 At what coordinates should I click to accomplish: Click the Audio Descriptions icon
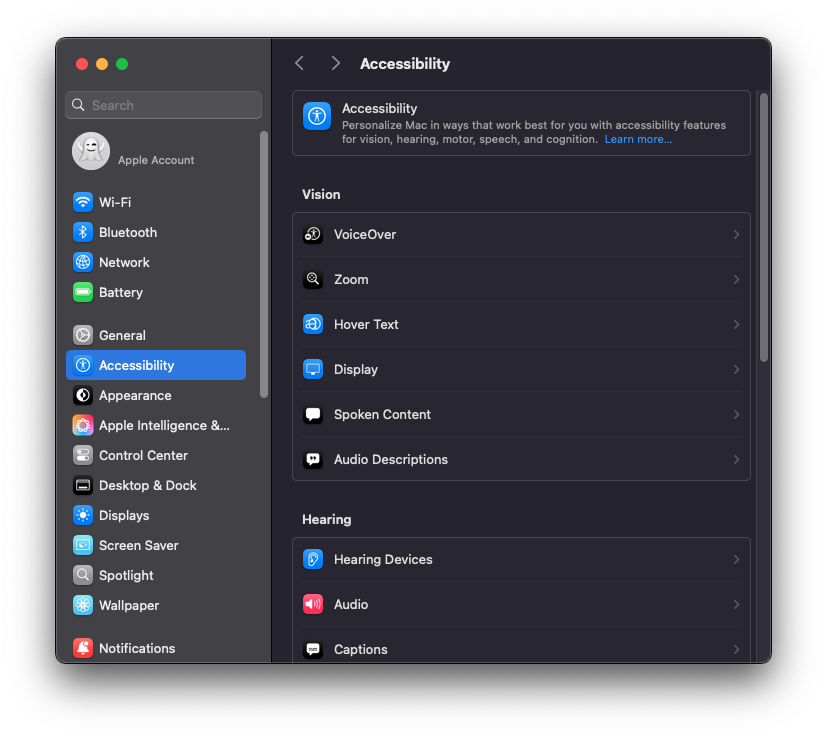(x=313, y=460)
